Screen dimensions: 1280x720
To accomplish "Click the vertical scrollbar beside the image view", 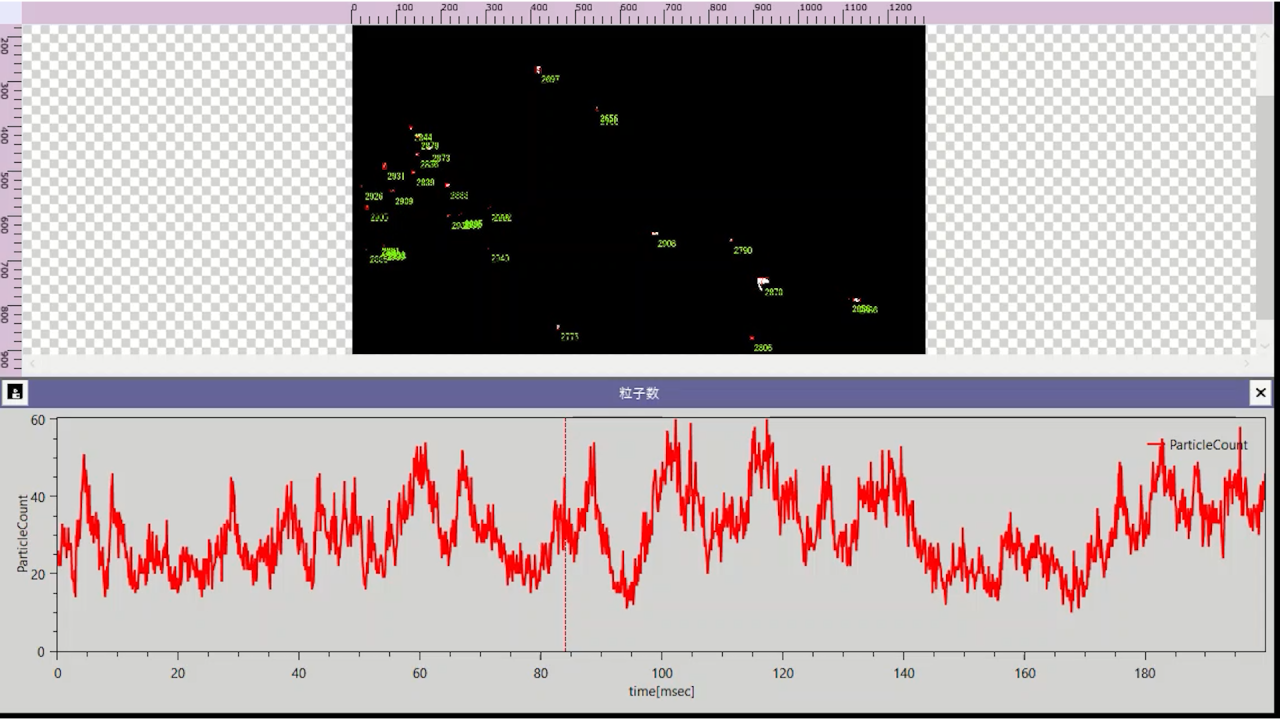I will pyautogui.click(x=1265, y=200).
